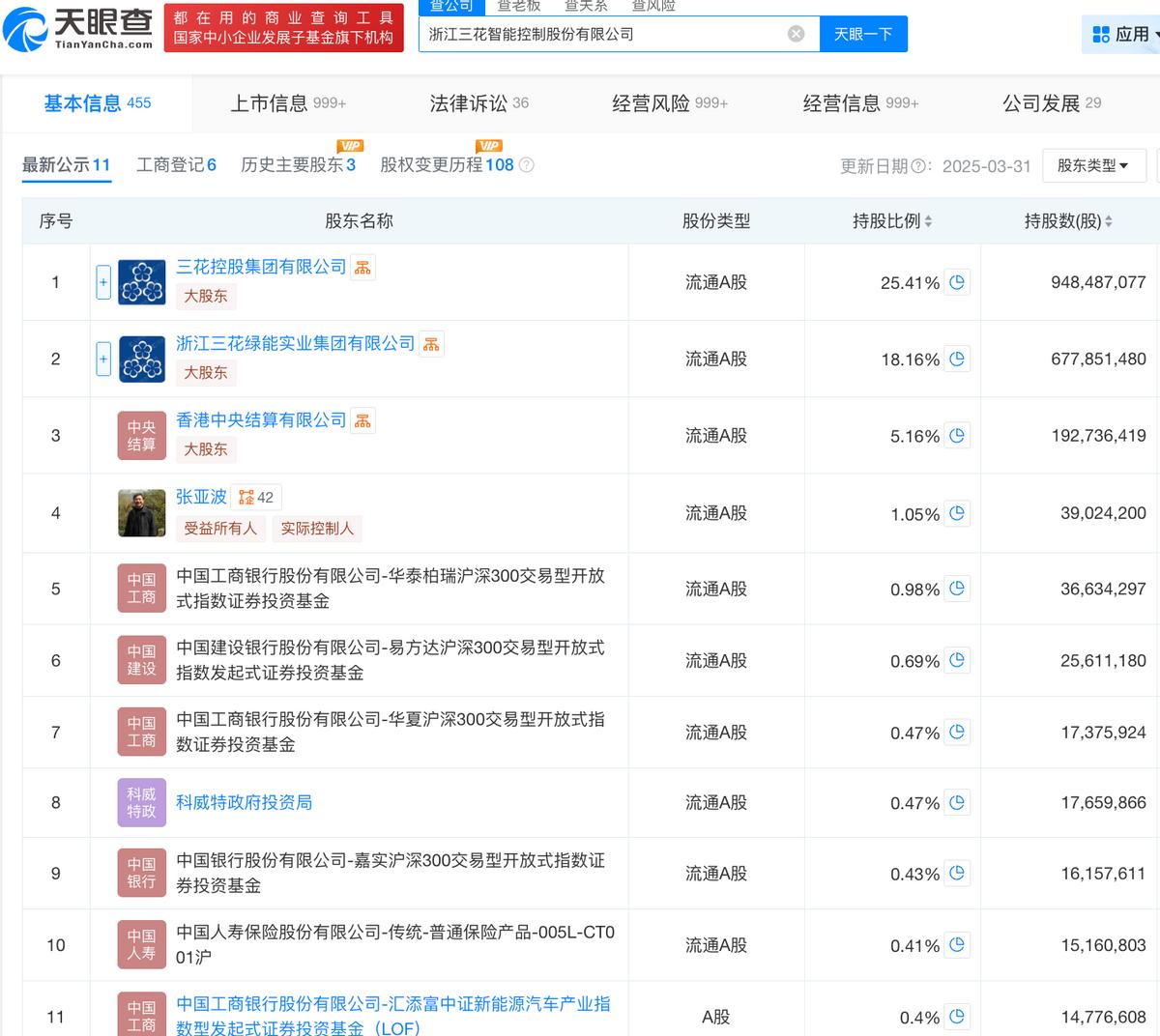Open 科威特政府投资局 link
The image size is (1160, 1036).
coord(244,802)
